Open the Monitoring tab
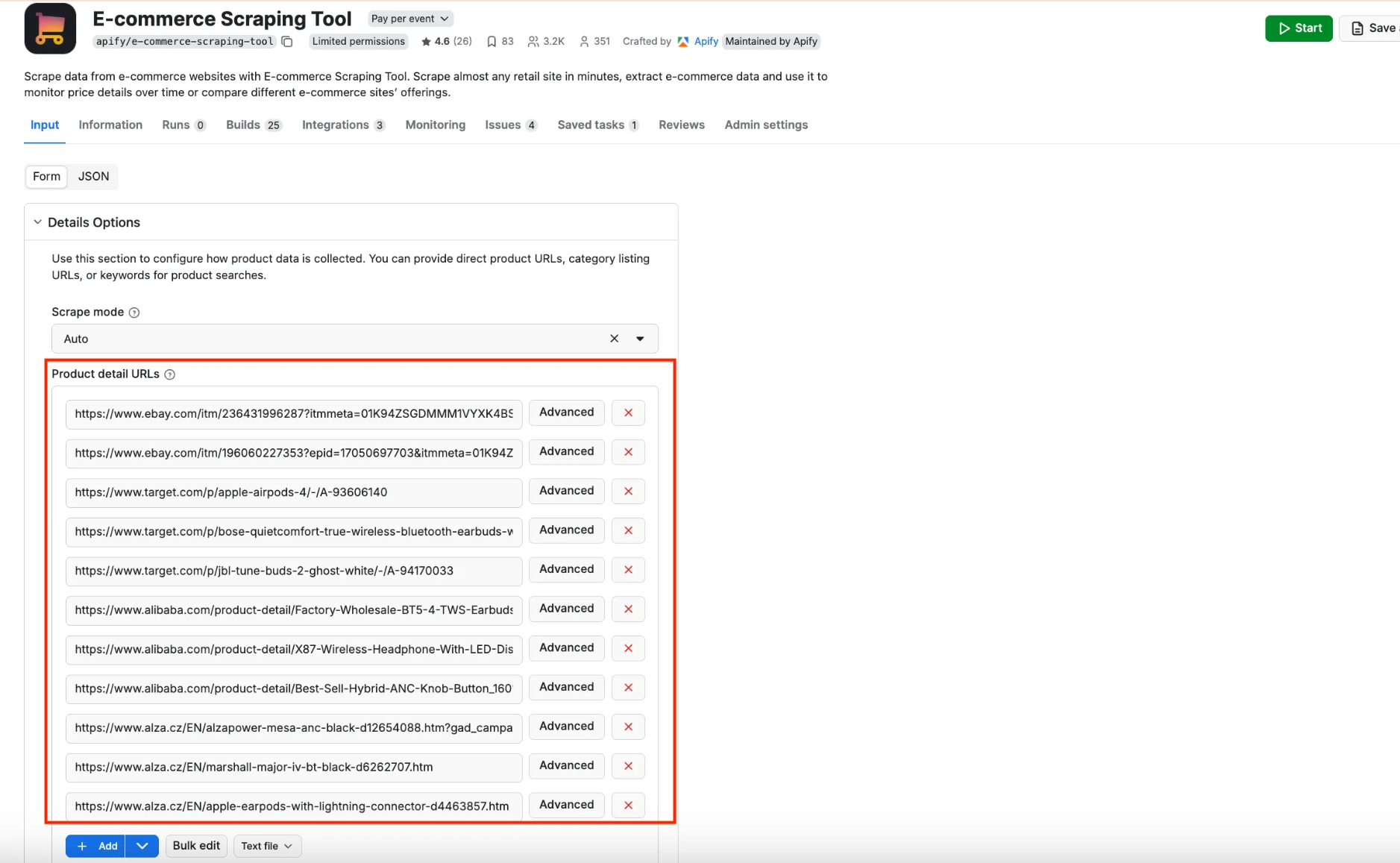This screenshot has height=863, width=1400. point(435,125)
